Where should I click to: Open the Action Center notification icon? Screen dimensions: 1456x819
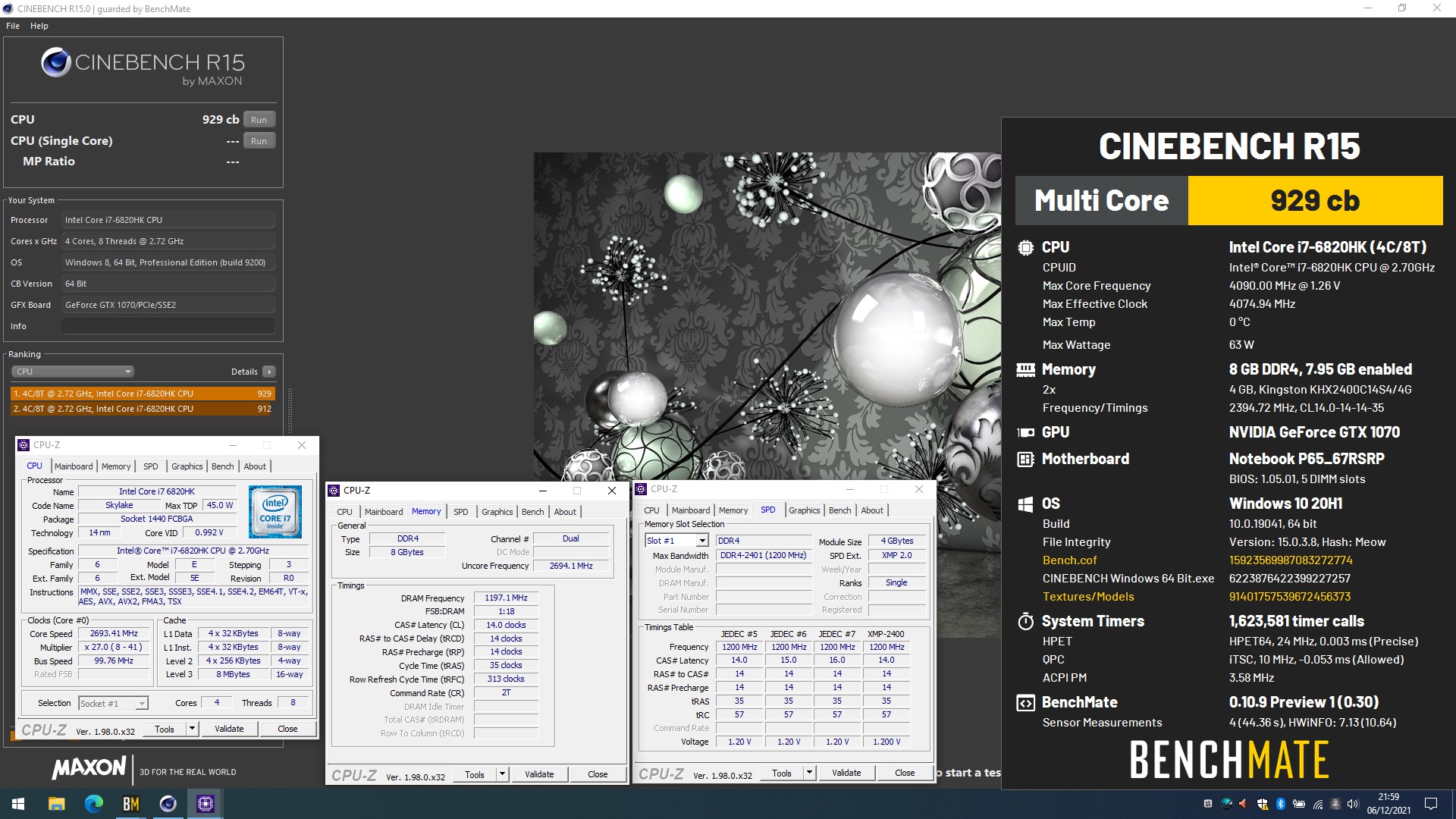pyautogui.click(x=1431, y=804)
